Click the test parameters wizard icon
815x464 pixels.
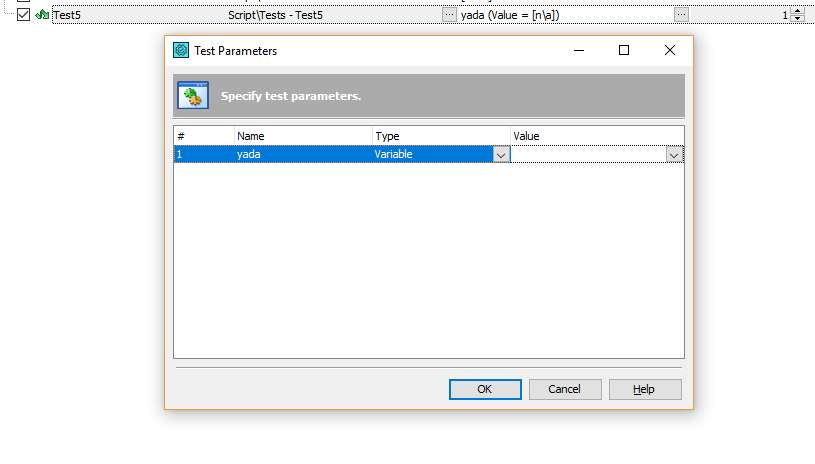click(193, 96)
